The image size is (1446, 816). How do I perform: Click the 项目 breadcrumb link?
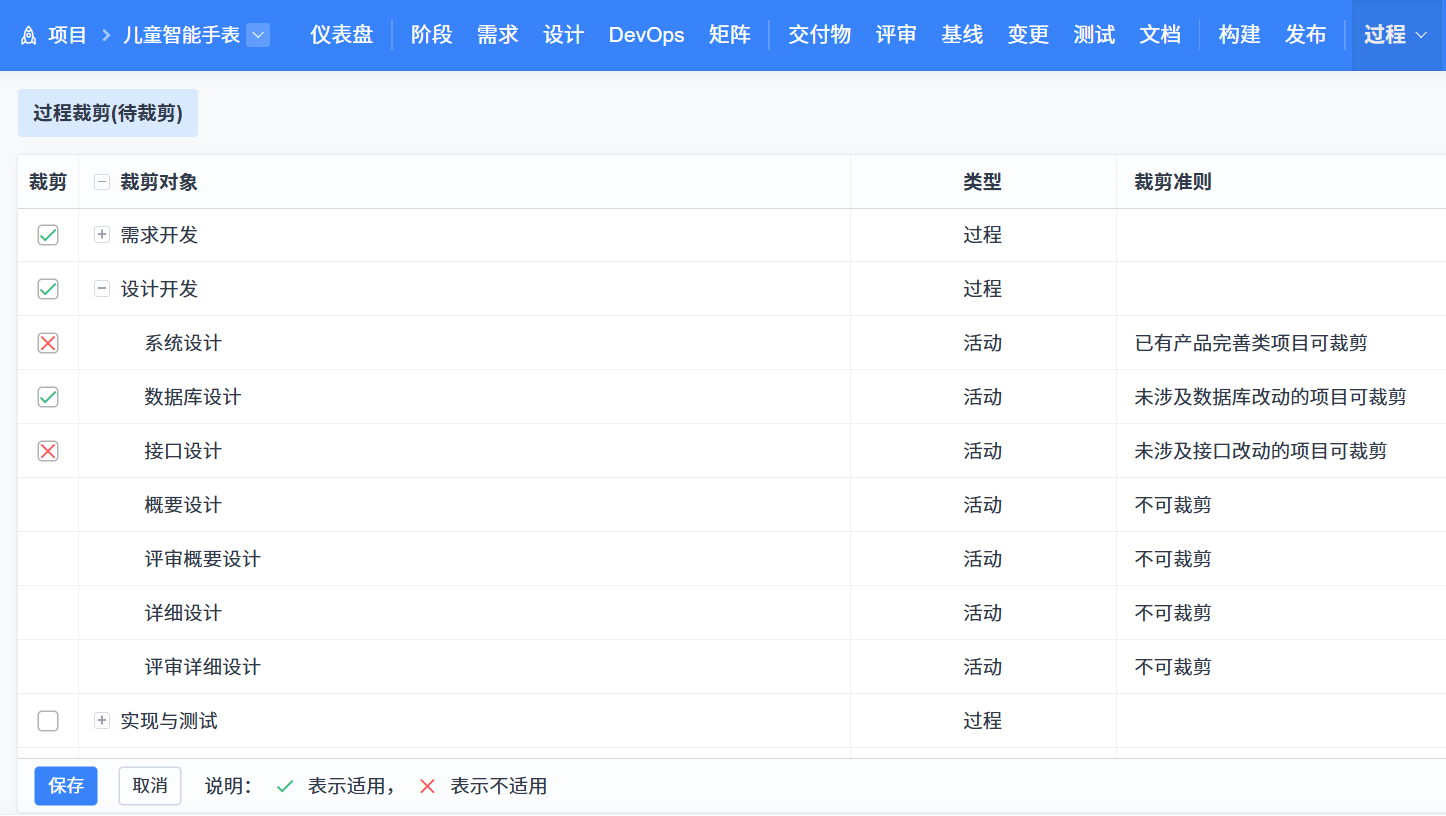pyautogui.click(x=68, y=35)
